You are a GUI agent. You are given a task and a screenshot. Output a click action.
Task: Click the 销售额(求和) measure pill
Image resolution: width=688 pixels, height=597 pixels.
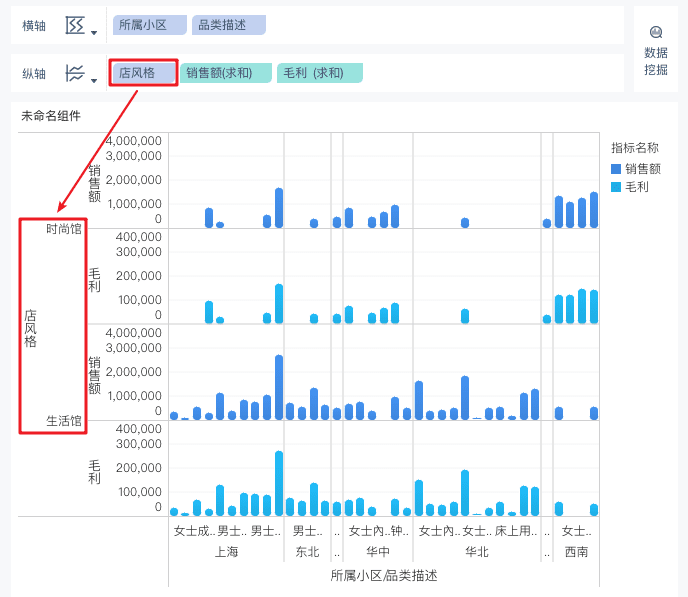(x=226, y=73)
